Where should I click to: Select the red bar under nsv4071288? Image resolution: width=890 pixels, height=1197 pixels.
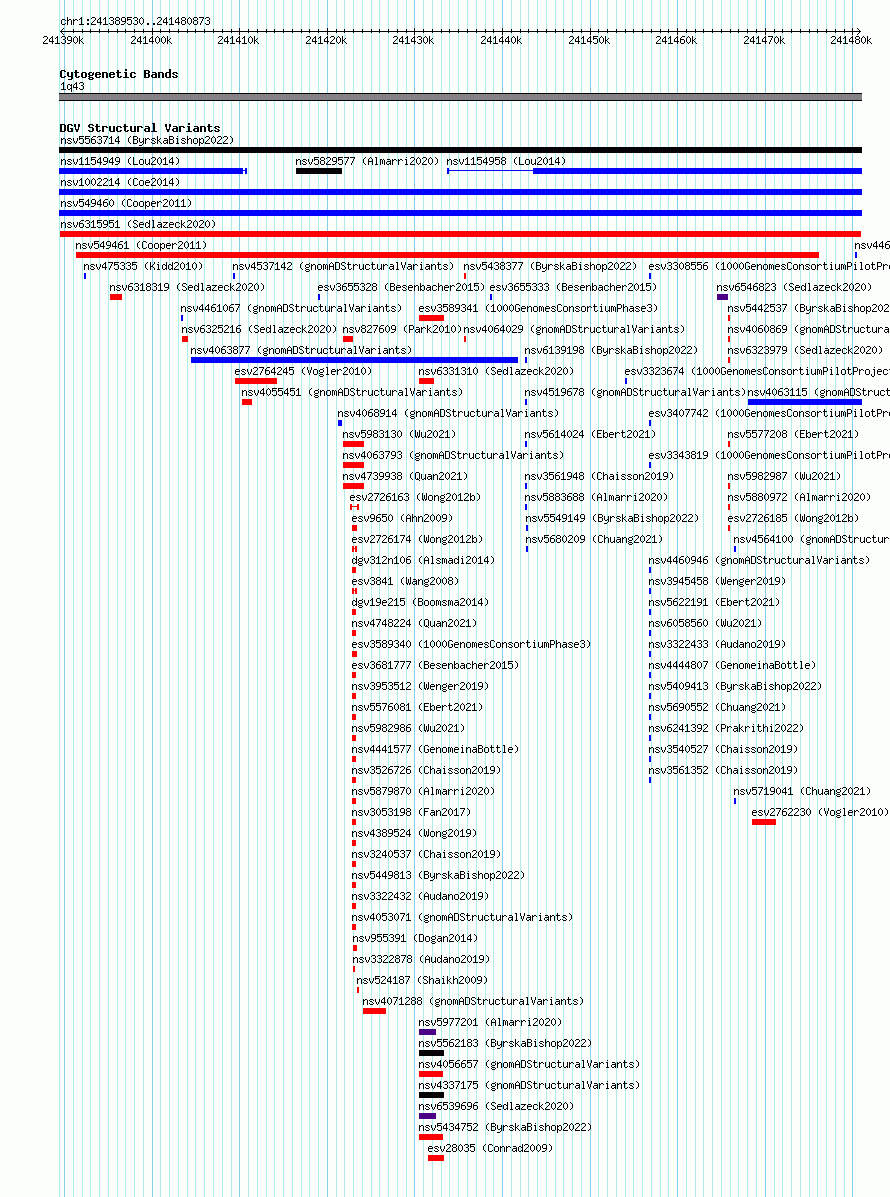[x=374, y=1011]
